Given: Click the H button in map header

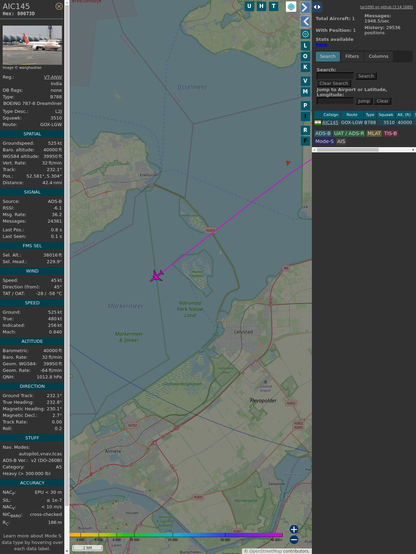Looking at the screenshot, I should pos(261,6).
